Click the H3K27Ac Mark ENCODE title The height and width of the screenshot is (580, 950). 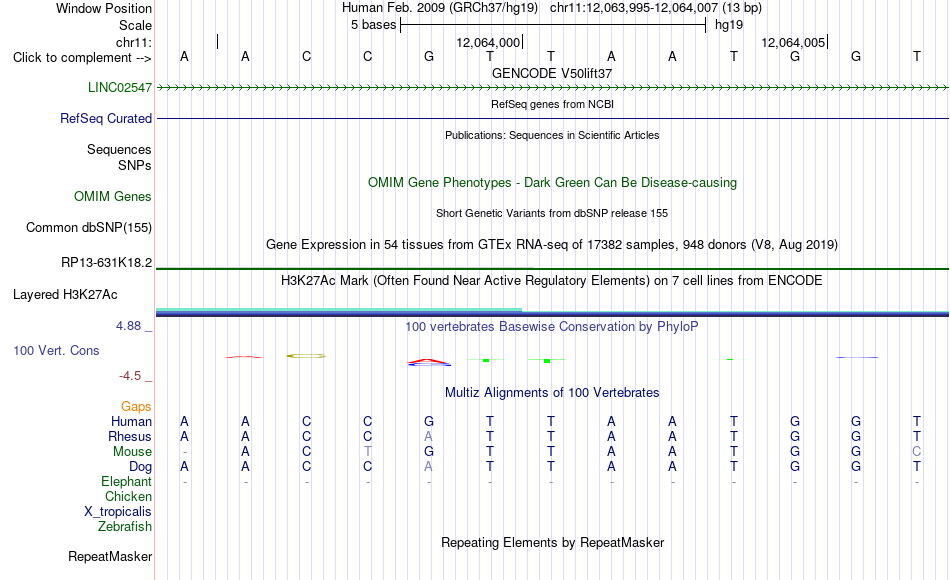coord(552,281)
